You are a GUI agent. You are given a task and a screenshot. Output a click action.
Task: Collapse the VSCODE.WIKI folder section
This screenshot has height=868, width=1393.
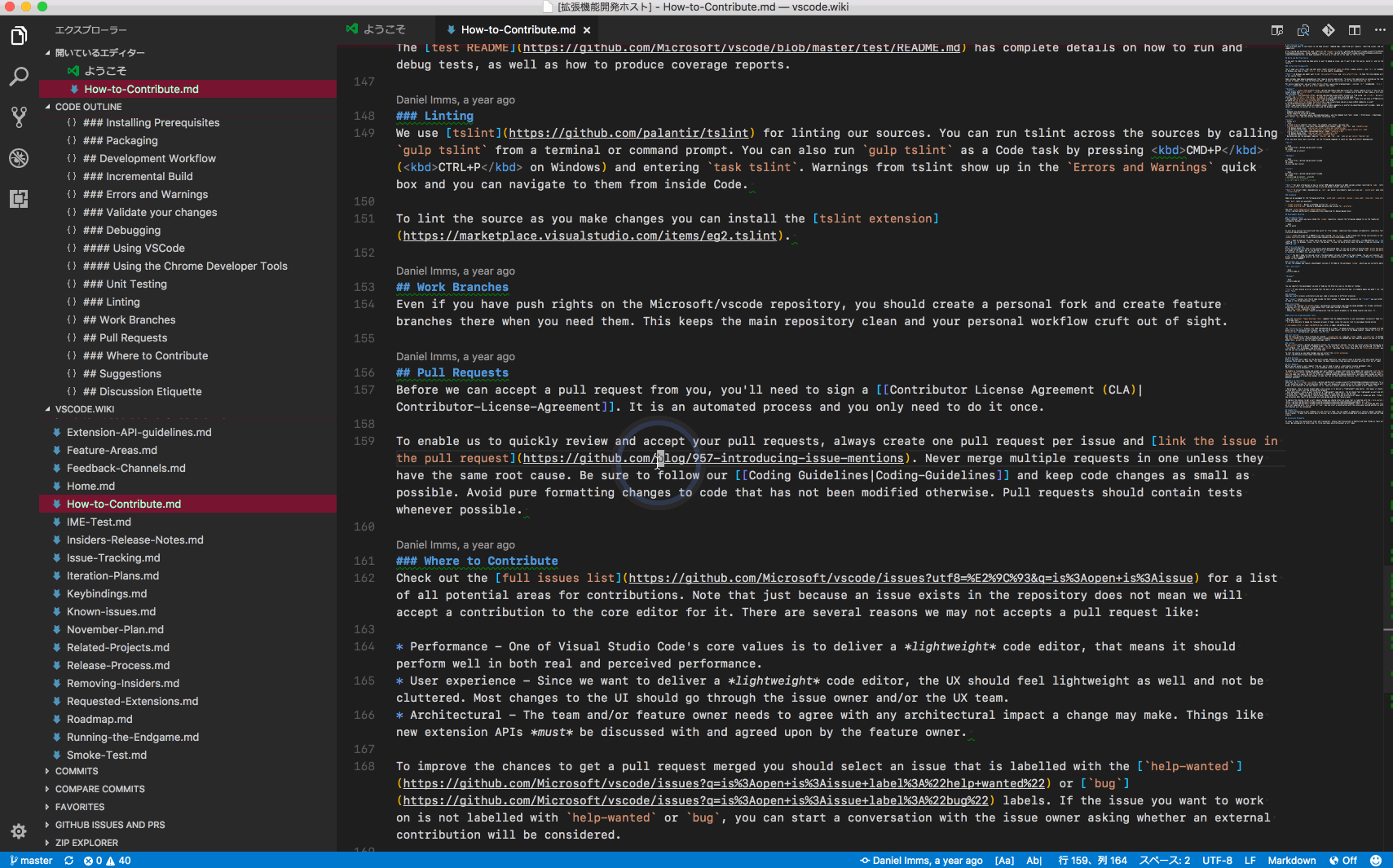coord(47,409)
